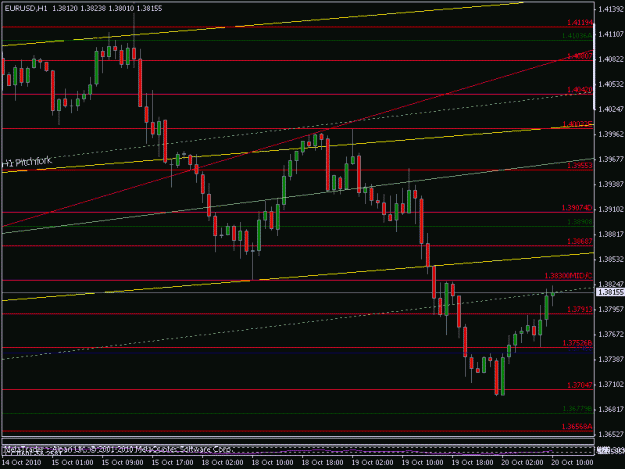Screen dimensions: 625x469
Task: Click 1.40247 on the price axis
Action: pyautogui.click(x=611, y=109)
